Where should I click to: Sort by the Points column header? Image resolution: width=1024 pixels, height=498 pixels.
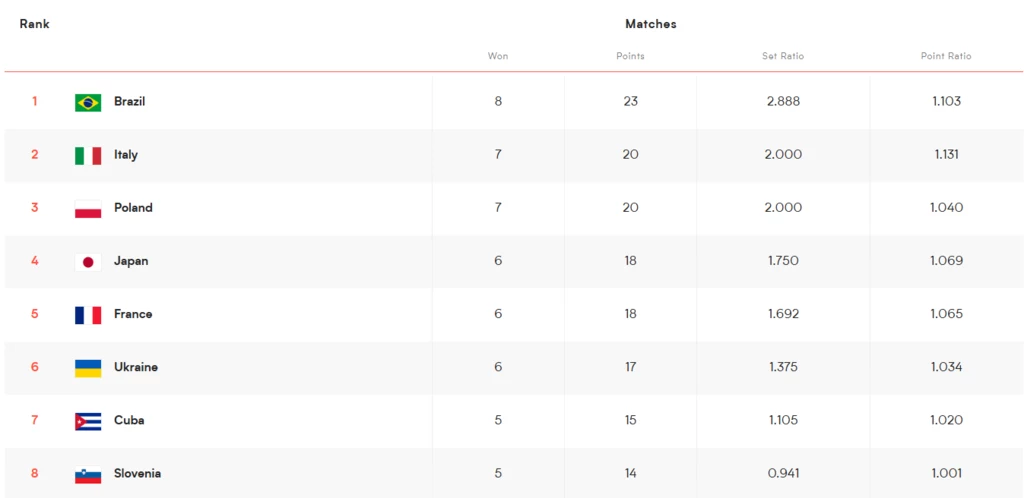[x=630, y=56]
